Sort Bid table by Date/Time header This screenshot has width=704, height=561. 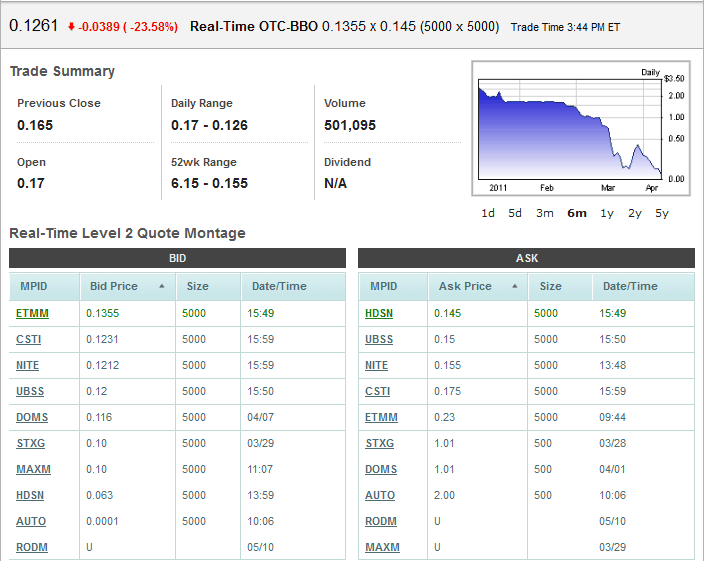tap(279, 286)
